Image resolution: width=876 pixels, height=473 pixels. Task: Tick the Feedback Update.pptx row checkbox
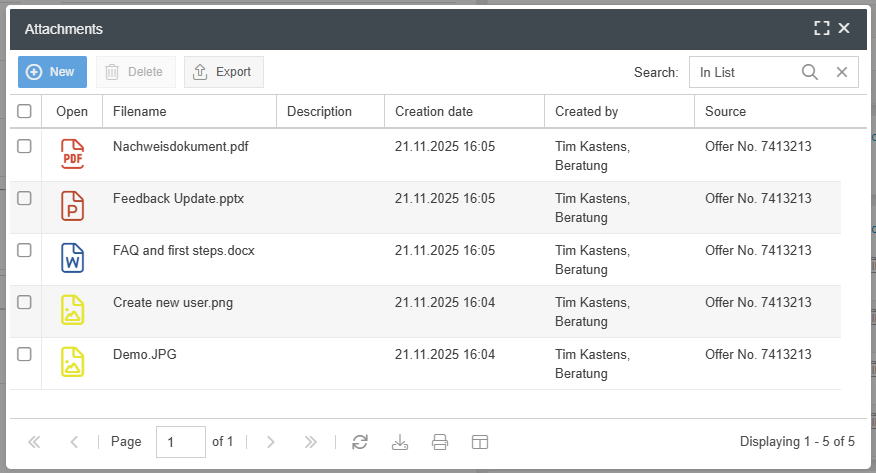[x=25, y=199]
